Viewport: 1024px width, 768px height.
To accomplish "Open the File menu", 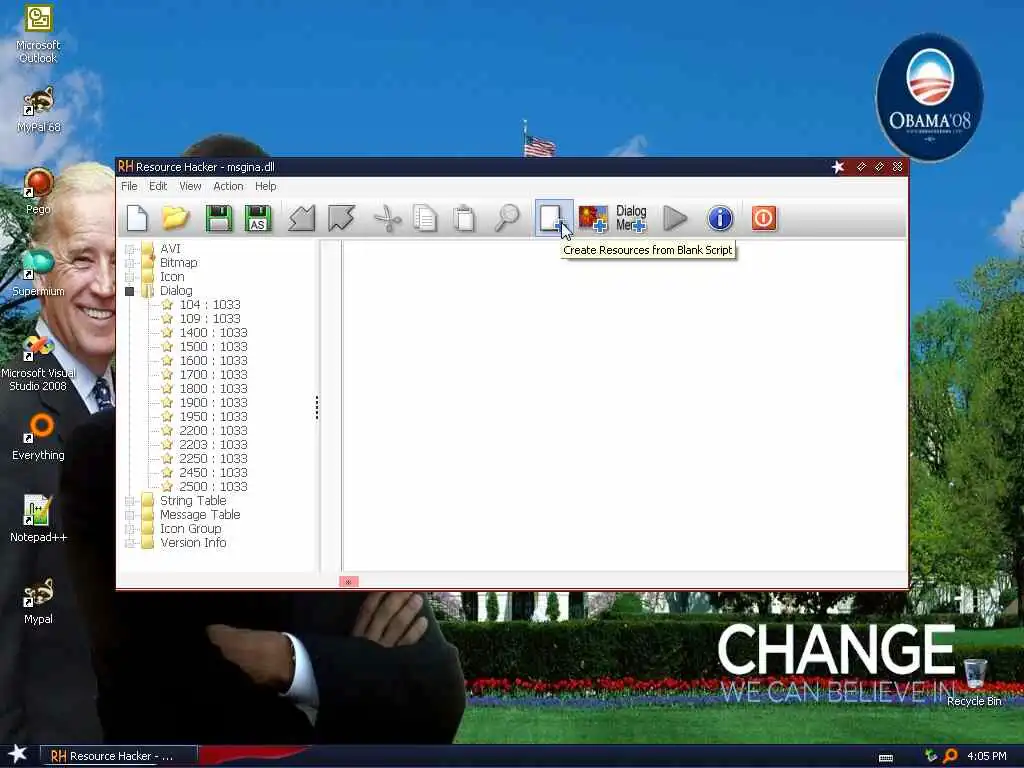I will tap(129, 186).
